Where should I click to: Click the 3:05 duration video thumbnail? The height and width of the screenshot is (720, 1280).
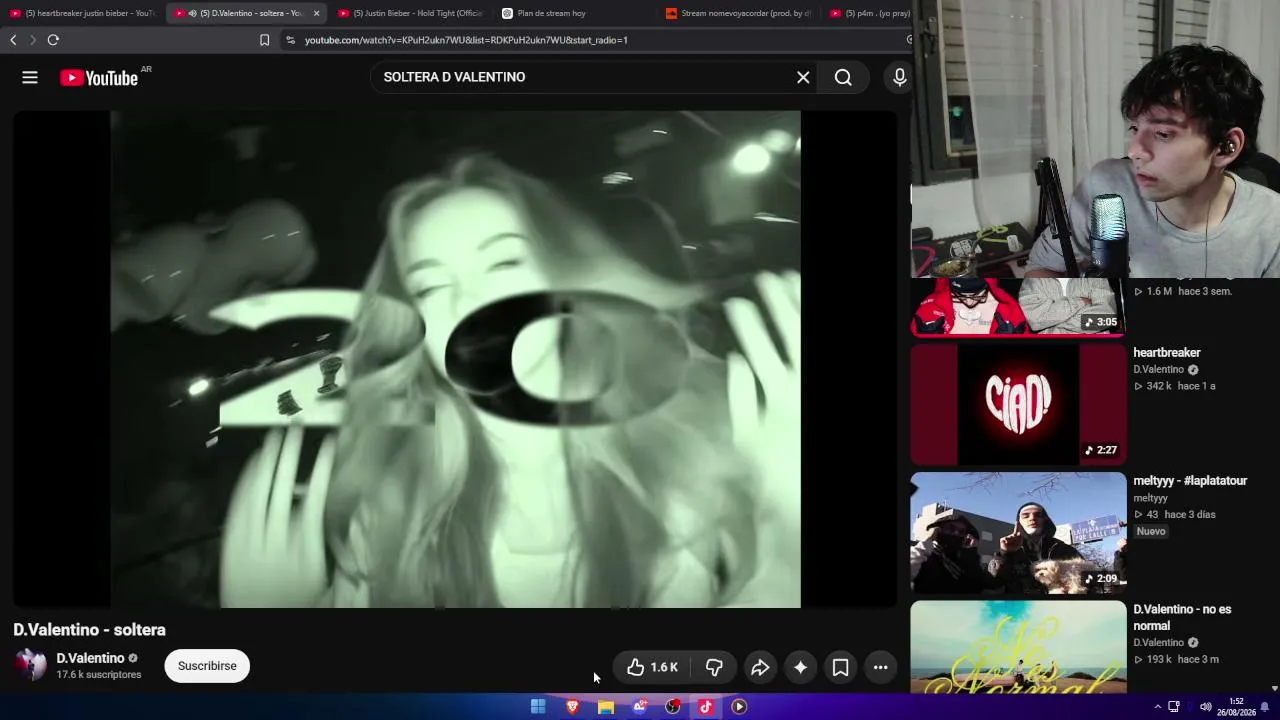coord(1018,307)
